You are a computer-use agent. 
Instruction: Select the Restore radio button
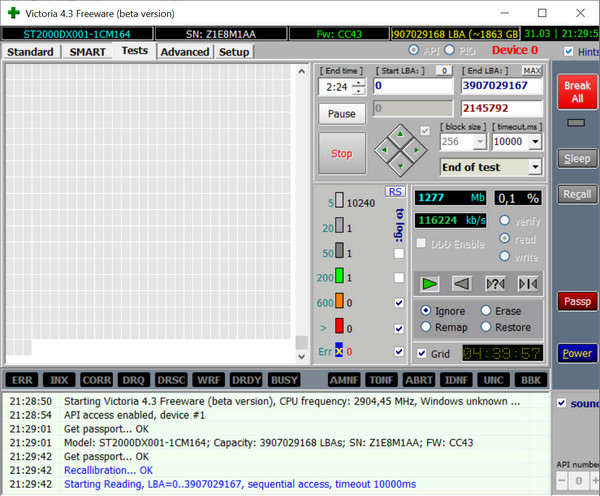486,327
